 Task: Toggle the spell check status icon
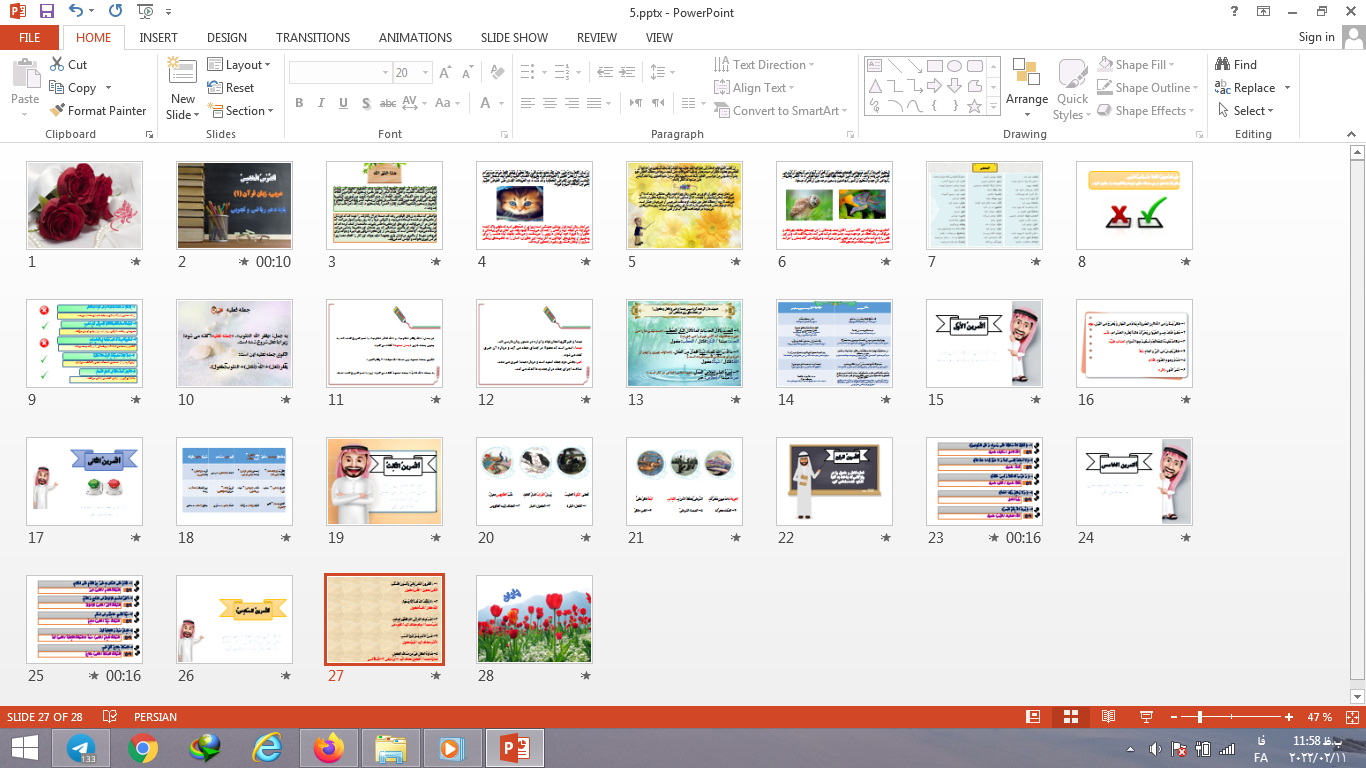tap(111, 717)
